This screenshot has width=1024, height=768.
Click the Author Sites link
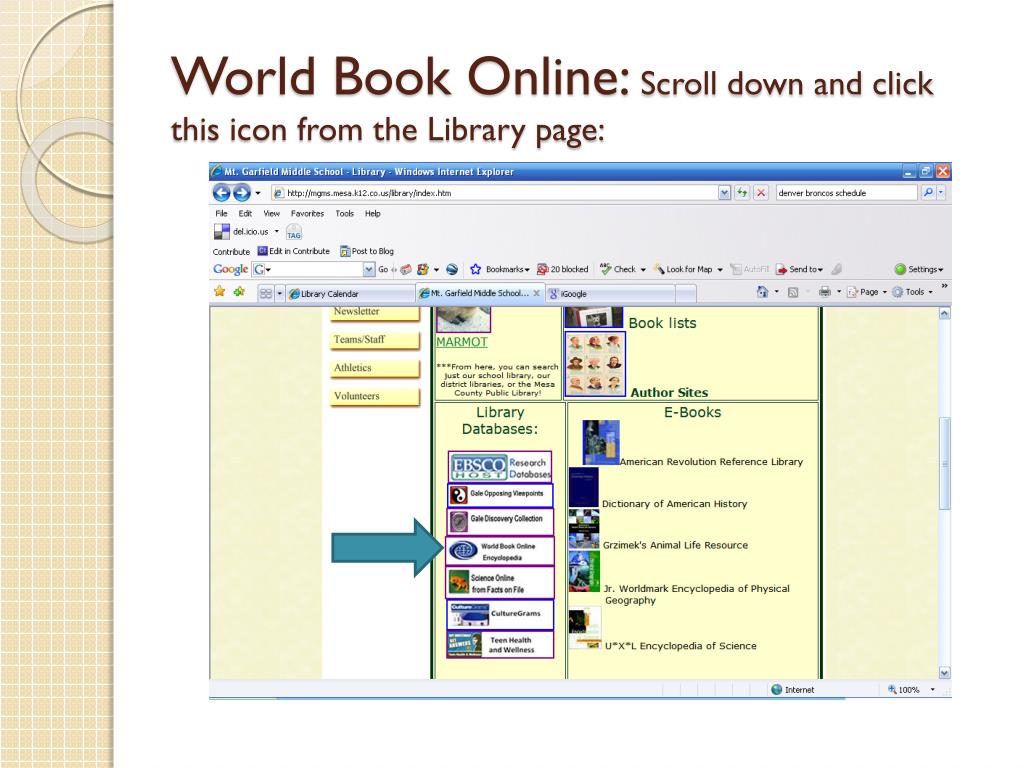click(669, 392)
